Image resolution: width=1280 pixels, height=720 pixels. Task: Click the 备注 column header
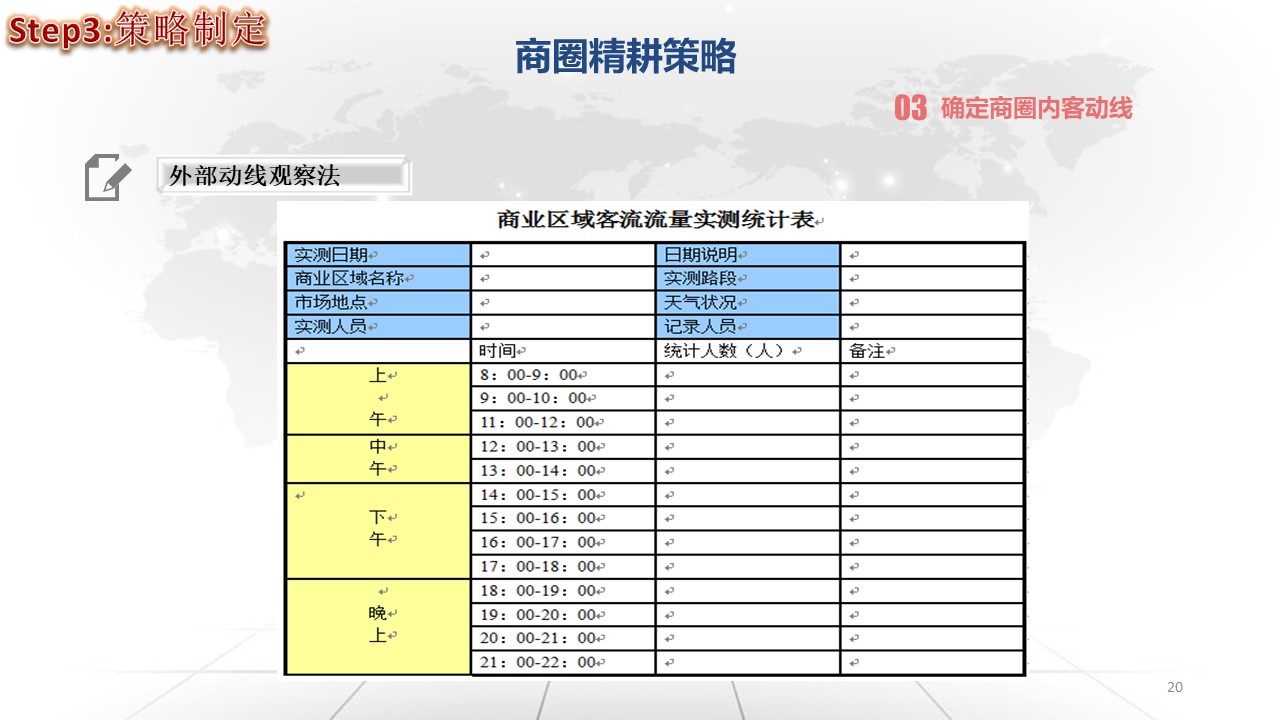click(931, 351)
